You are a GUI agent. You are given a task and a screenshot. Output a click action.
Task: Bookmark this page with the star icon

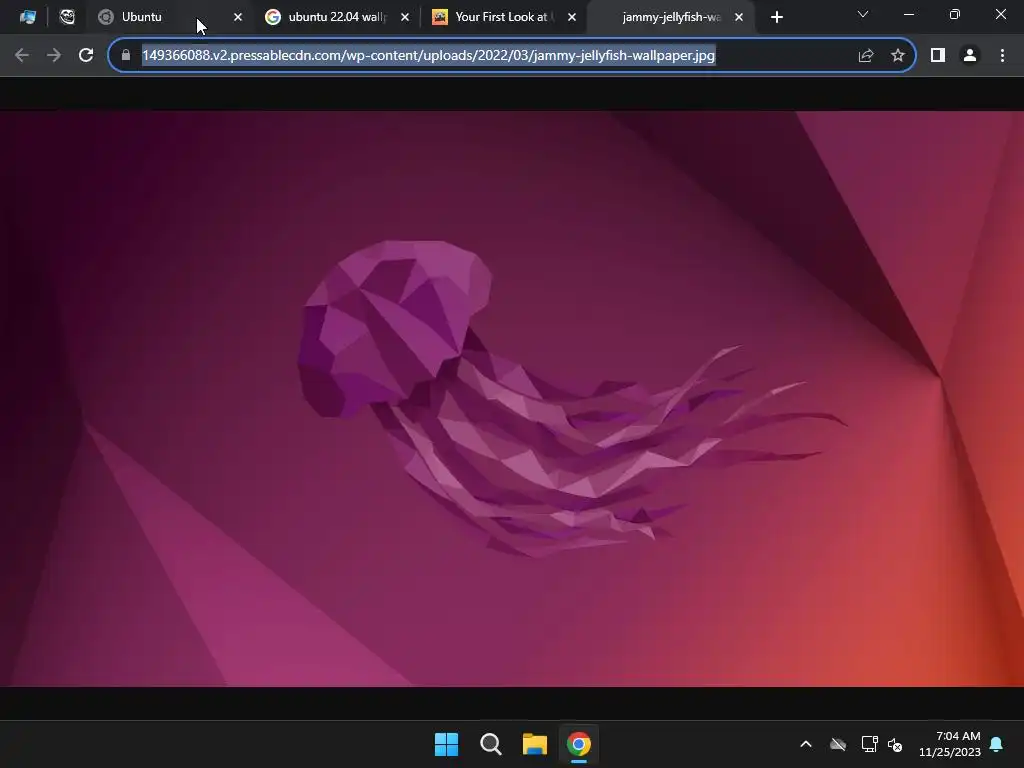(898, 56)
